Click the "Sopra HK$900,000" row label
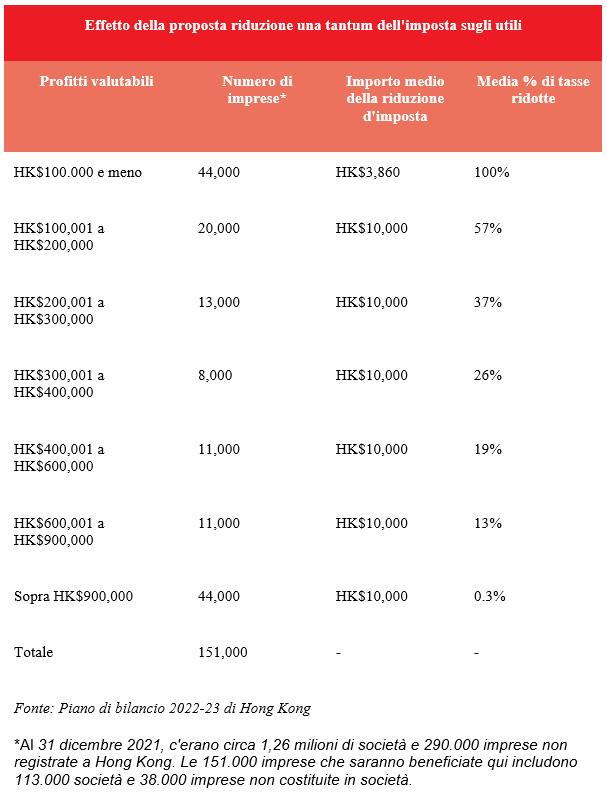This screenshot has width=607, height=800. pyautogui.click(x=74, y=597)
